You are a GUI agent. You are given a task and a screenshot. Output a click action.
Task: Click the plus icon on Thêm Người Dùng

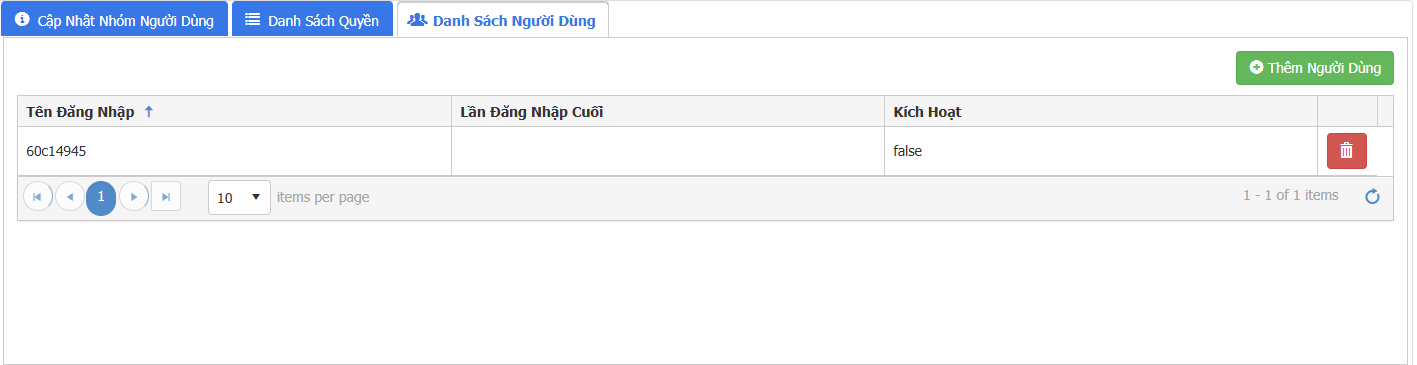1256,68
